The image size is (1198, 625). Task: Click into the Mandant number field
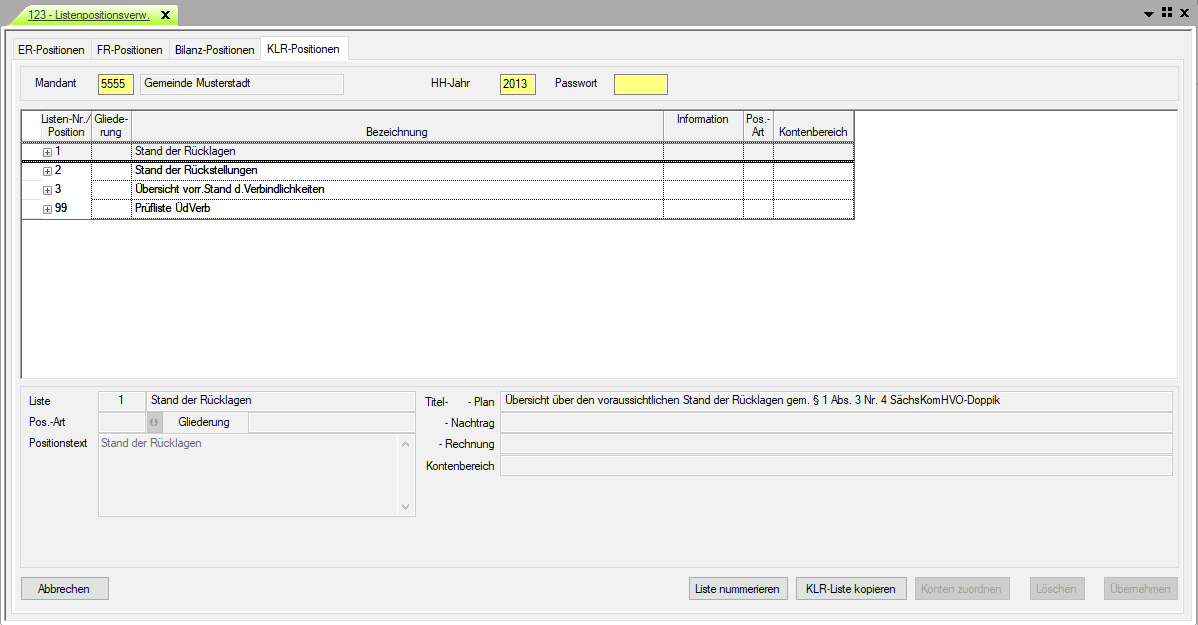pyautogui.click(x=115, y=84)
